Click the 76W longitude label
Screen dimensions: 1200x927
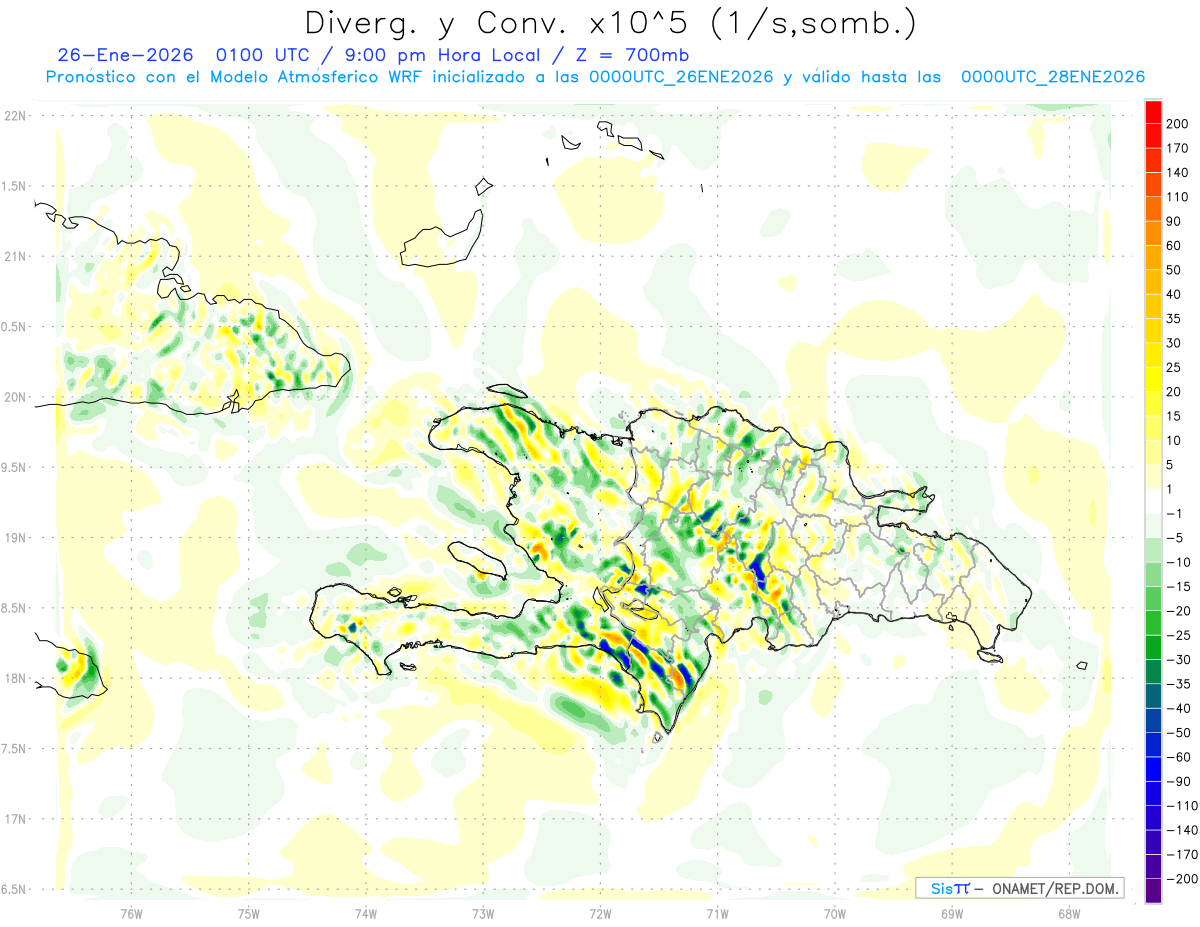131,913
